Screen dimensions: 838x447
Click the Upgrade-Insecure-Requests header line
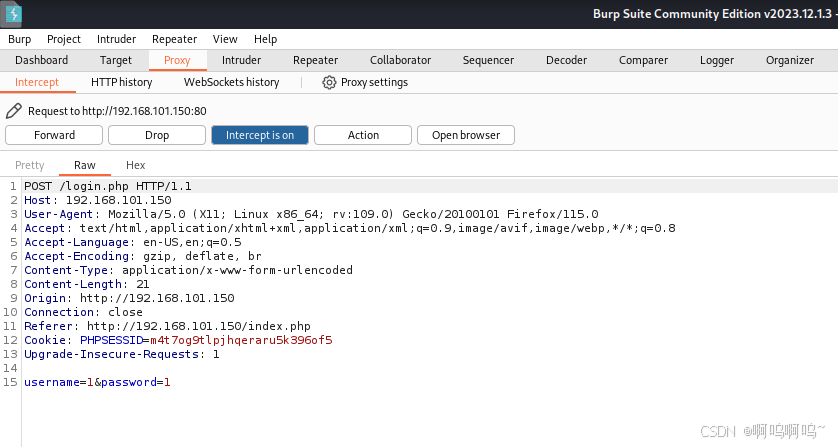[x=121, y=354]
